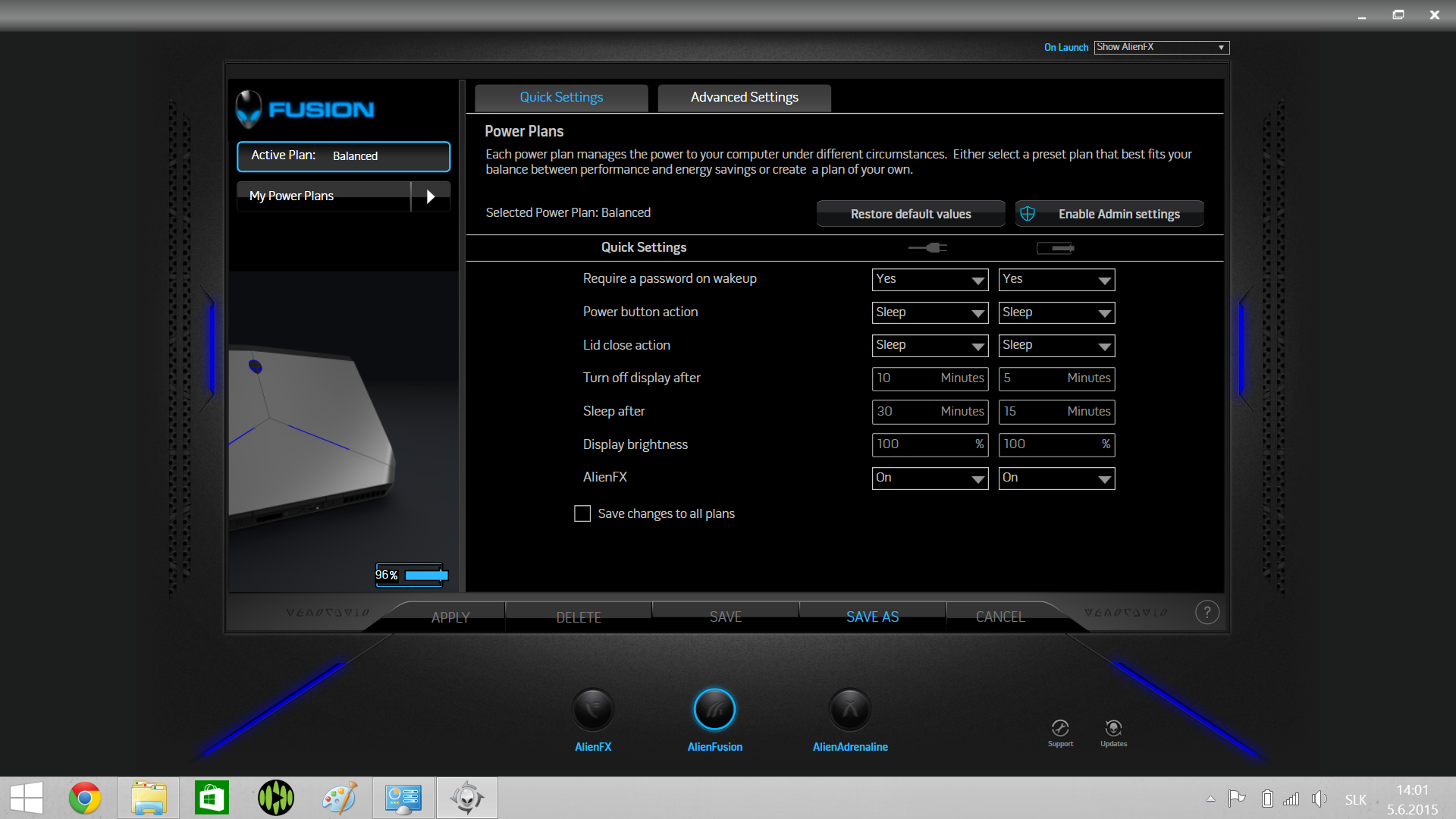Open the control panel taskbar icon
Viewport: 1456px width, 819px height.
(403, 798)
